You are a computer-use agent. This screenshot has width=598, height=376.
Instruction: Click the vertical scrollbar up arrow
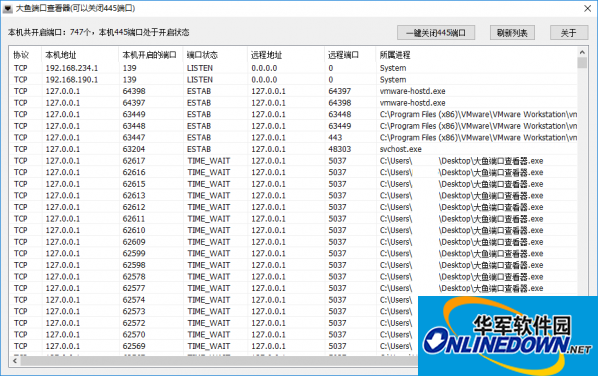[582, 52]
